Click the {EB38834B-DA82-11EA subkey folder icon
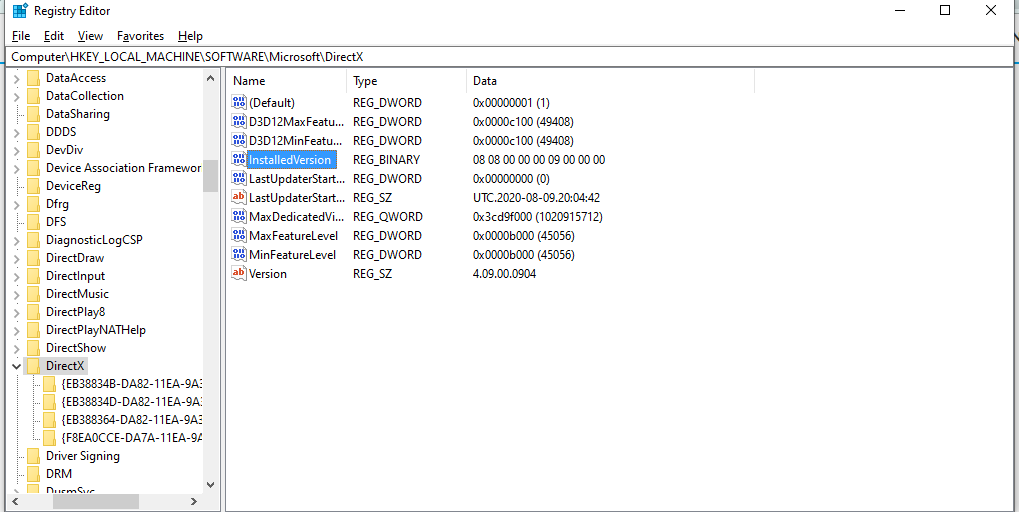Image resolution: width=1019 pixels, height=512 pixels. point(49,384)
